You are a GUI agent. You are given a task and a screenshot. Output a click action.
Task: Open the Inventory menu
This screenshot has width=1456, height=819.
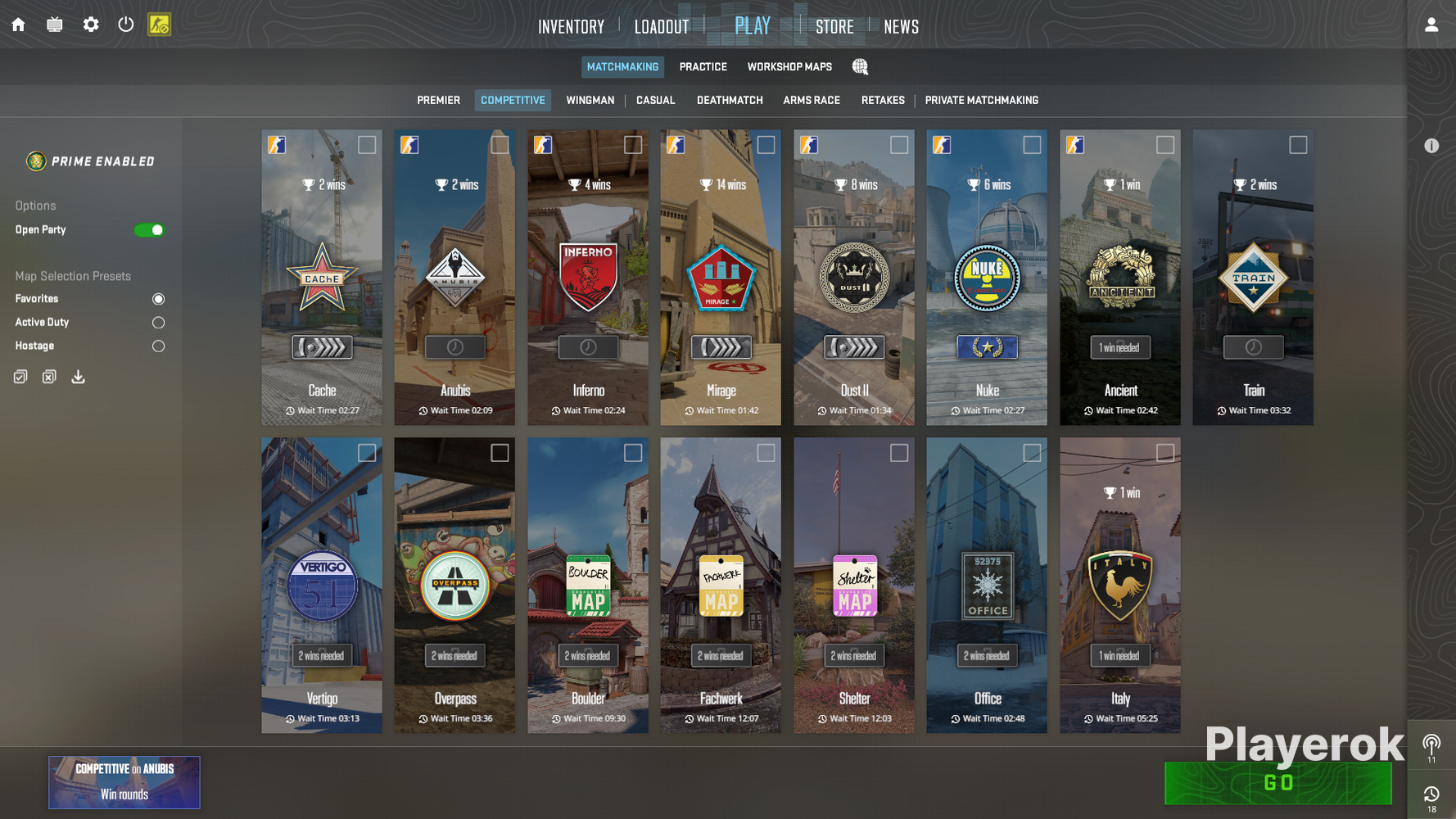click(x=571, y=27)
